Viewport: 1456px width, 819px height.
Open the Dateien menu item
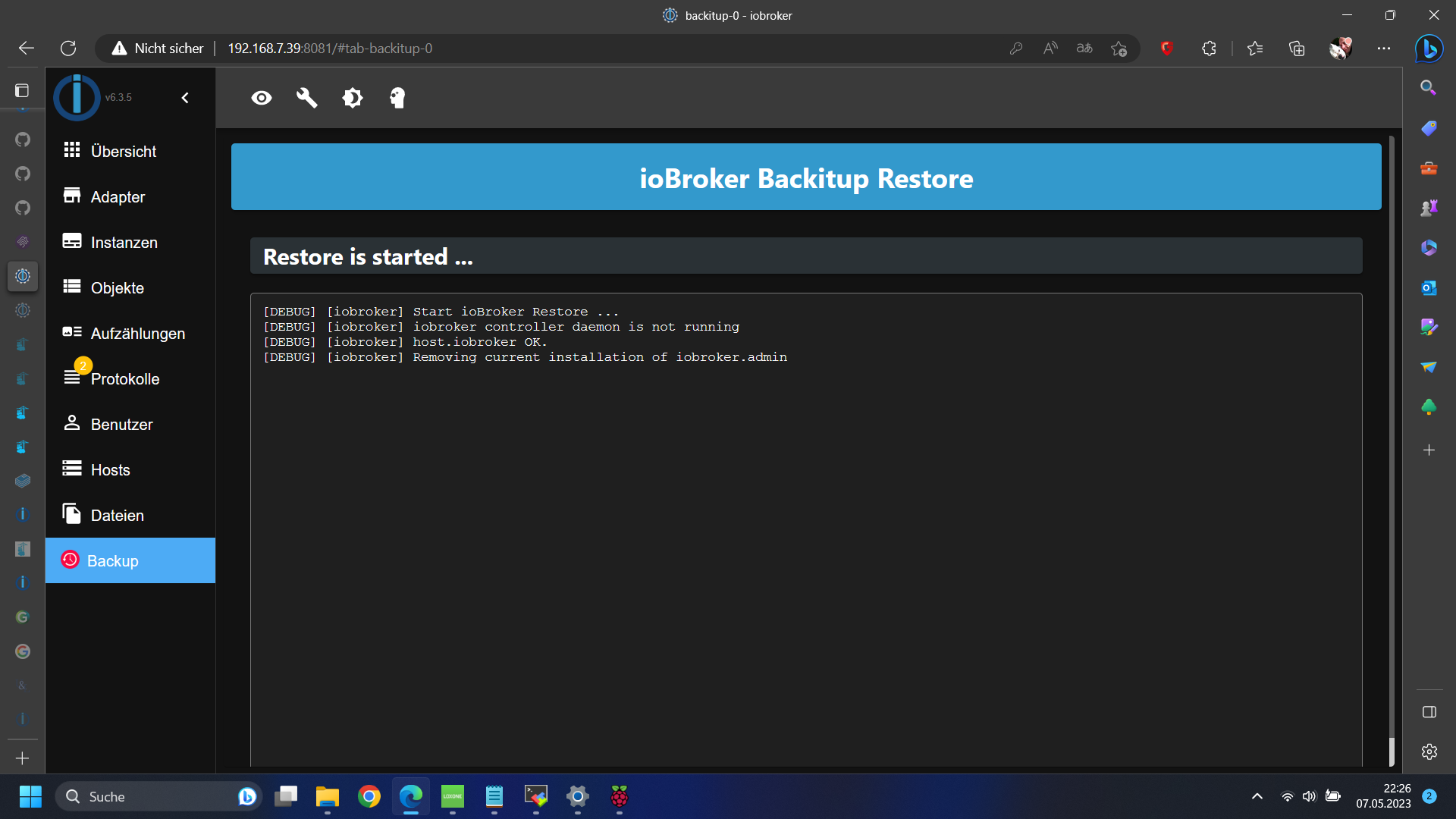130,515
